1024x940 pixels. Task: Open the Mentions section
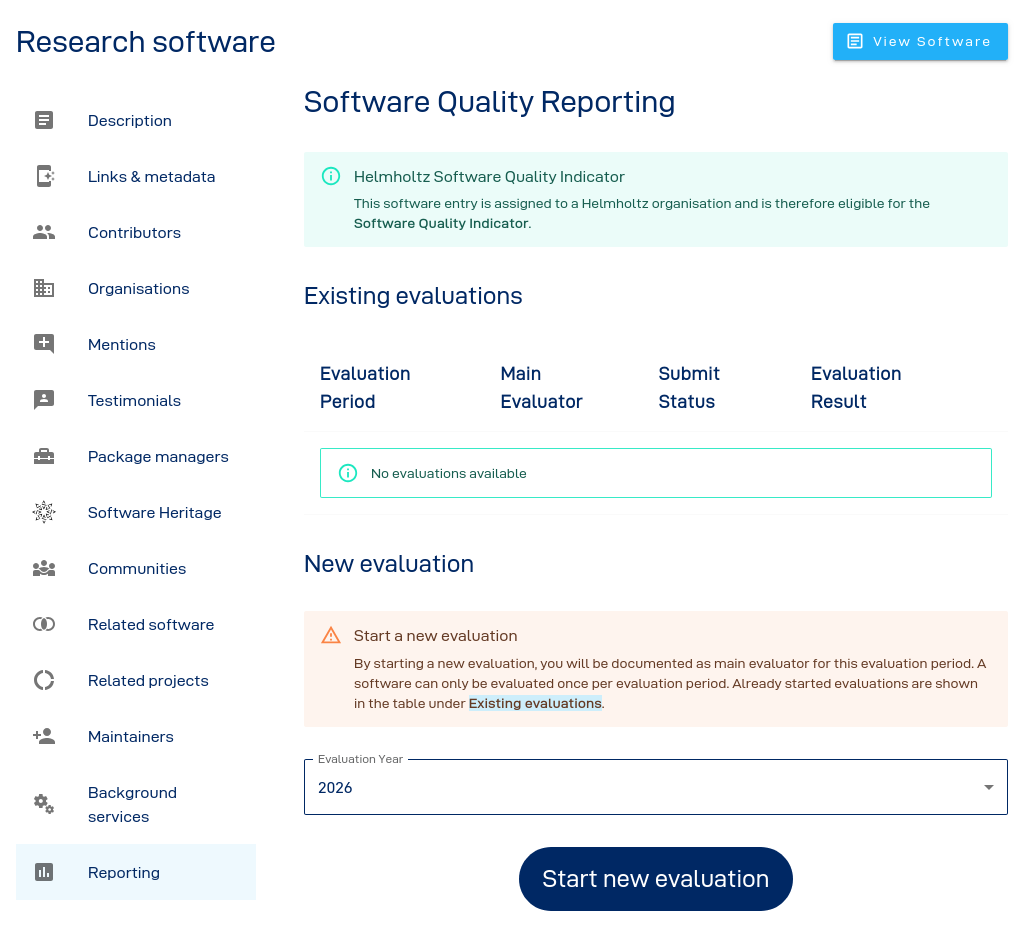pos(136,344)
